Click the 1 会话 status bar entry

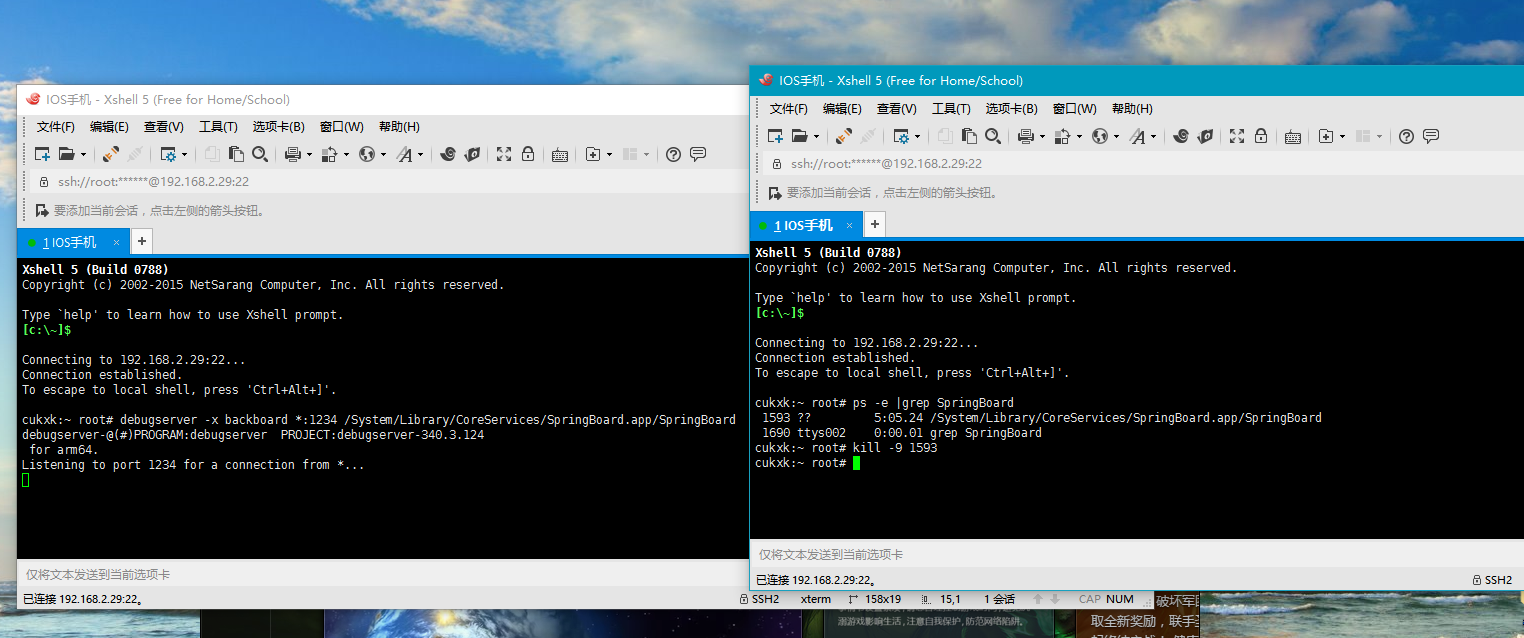[x=999, y=599]
